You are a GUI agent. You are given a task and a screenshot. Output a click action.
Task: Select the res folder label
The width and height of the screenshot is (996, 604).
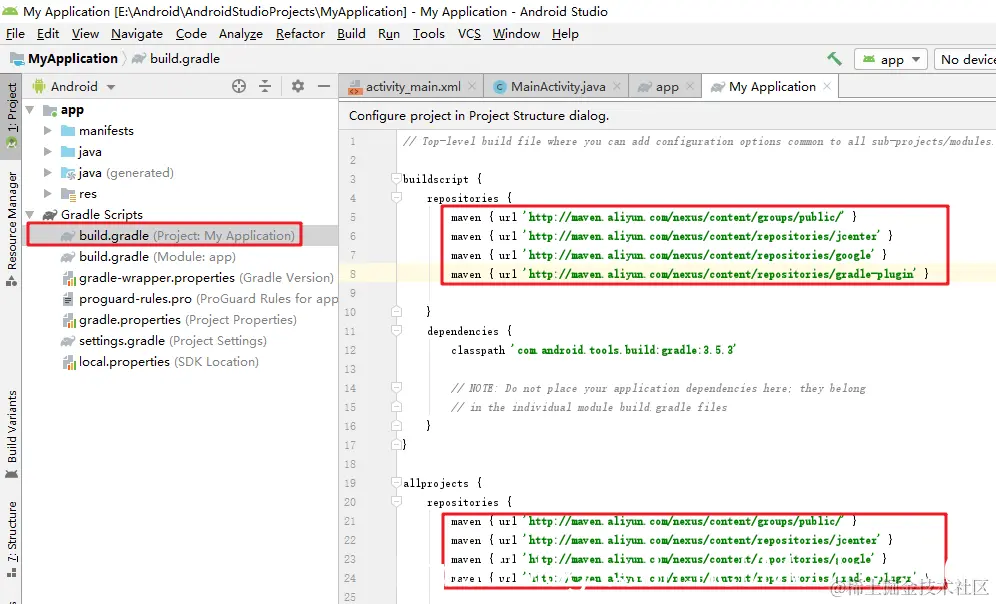pos(88,194)
